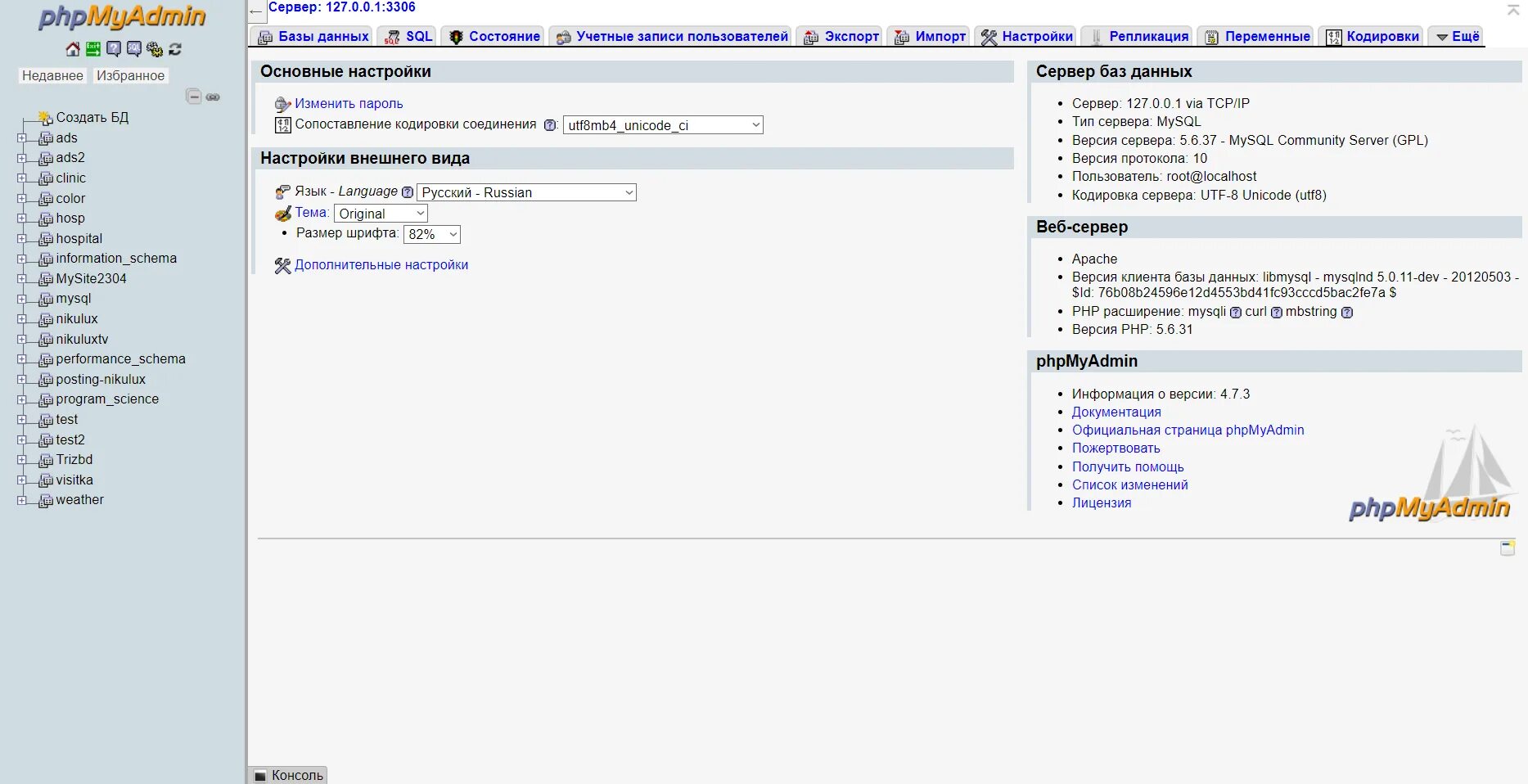Expand the program_science tree node
The width and height of the screenshot is (1528, 784).
(22, 399)
